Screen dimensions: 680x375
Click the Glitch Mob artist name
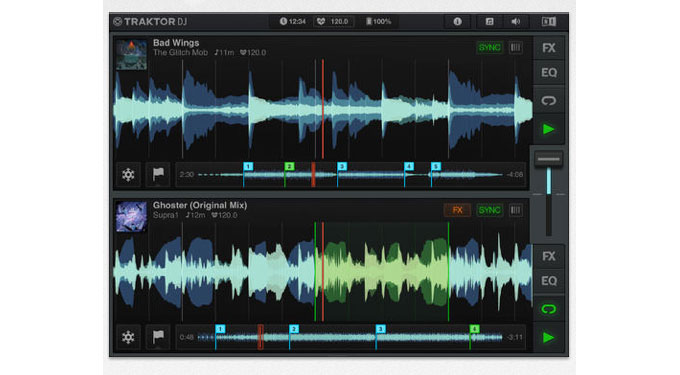click(180, 52)
